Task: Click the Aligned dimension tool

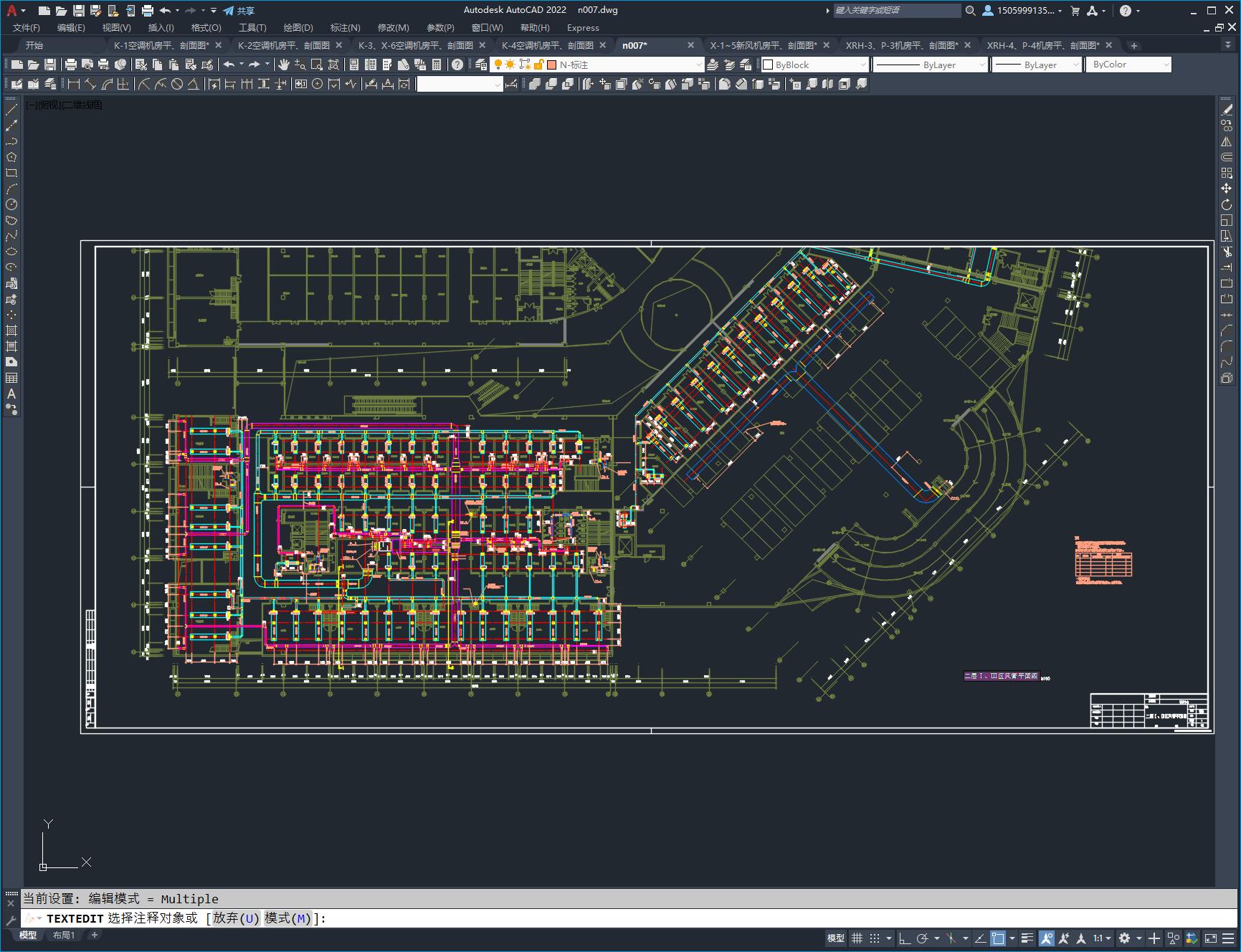Action: click(x=90, y=84)
